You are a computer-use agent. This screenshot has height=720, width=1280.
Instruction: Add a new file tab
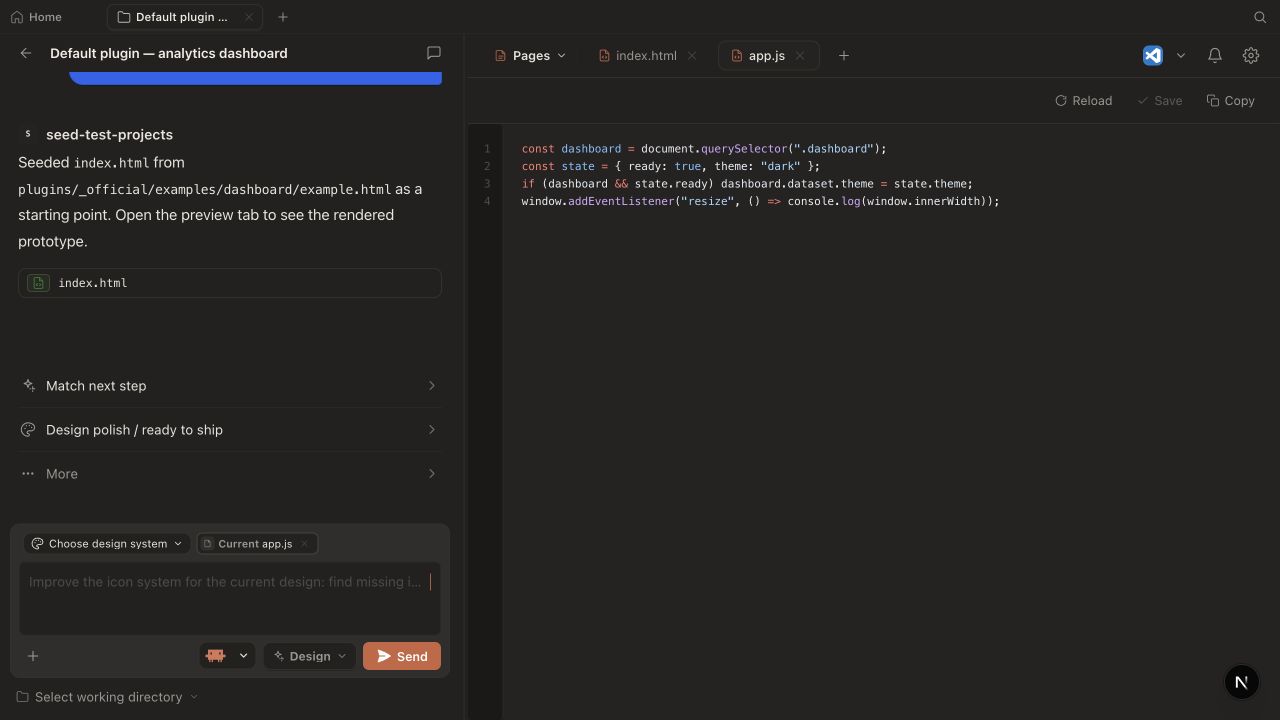pos(844,56)
